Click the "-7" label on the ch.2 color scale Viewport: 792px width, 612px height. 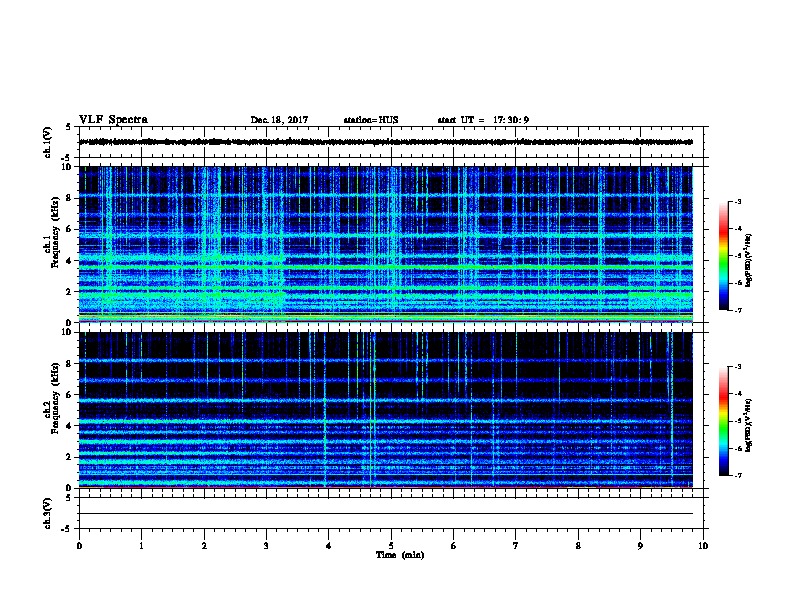737,475
